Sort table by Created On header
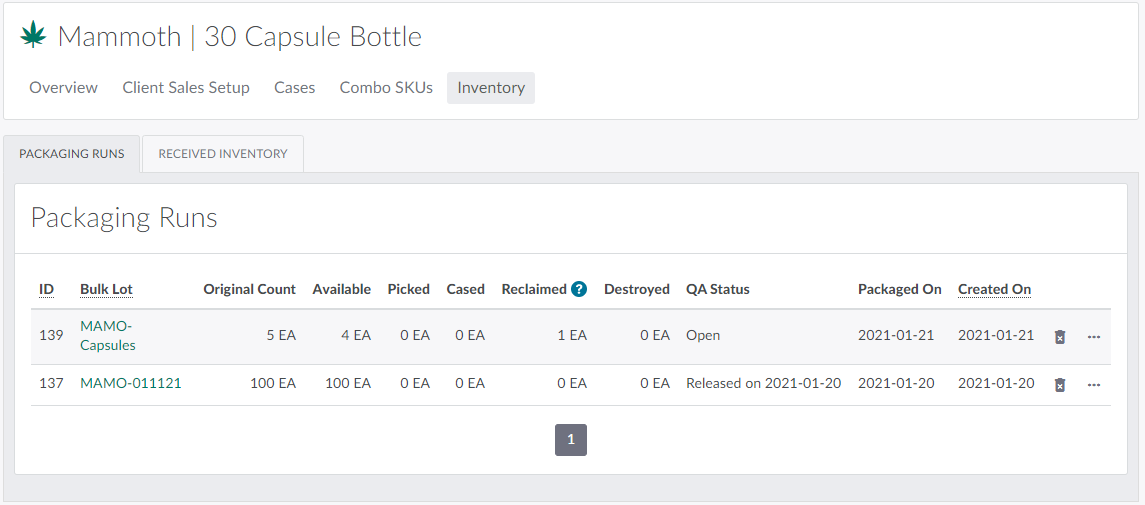 994,289
